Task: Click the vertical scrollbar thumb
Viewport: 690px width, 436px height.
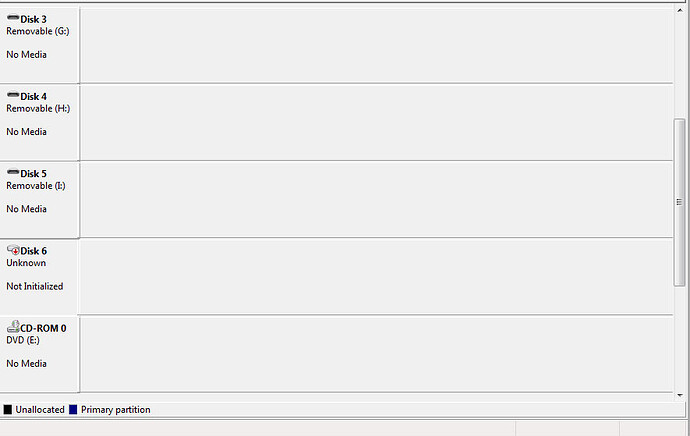Action: [679, 202]
